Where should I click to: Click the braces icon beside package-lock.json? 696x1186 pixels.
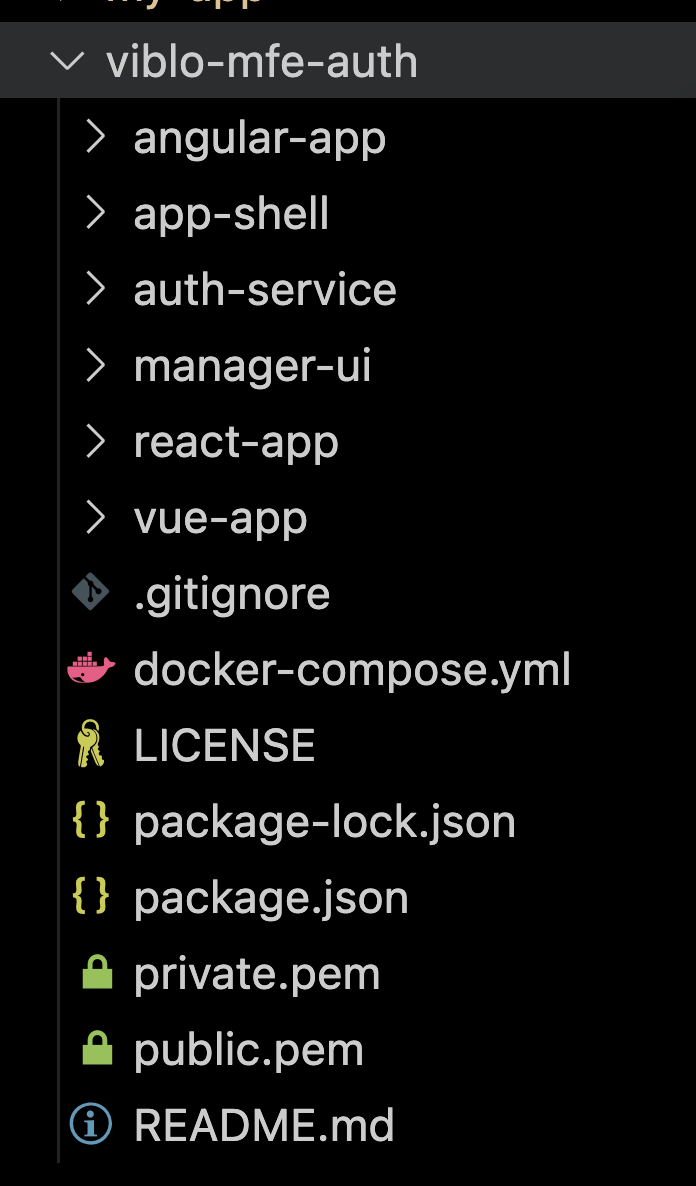(x=91, y=821)
